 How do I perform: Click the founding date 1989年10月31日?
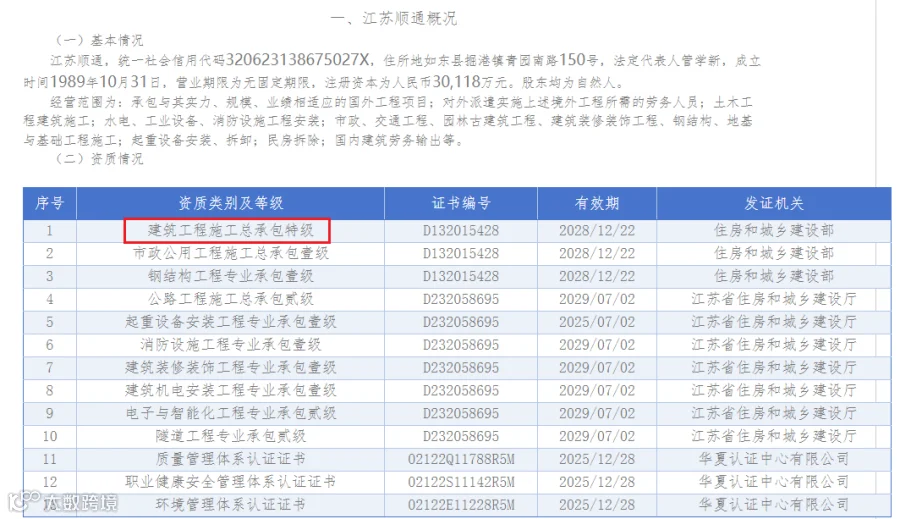point(105,82)
